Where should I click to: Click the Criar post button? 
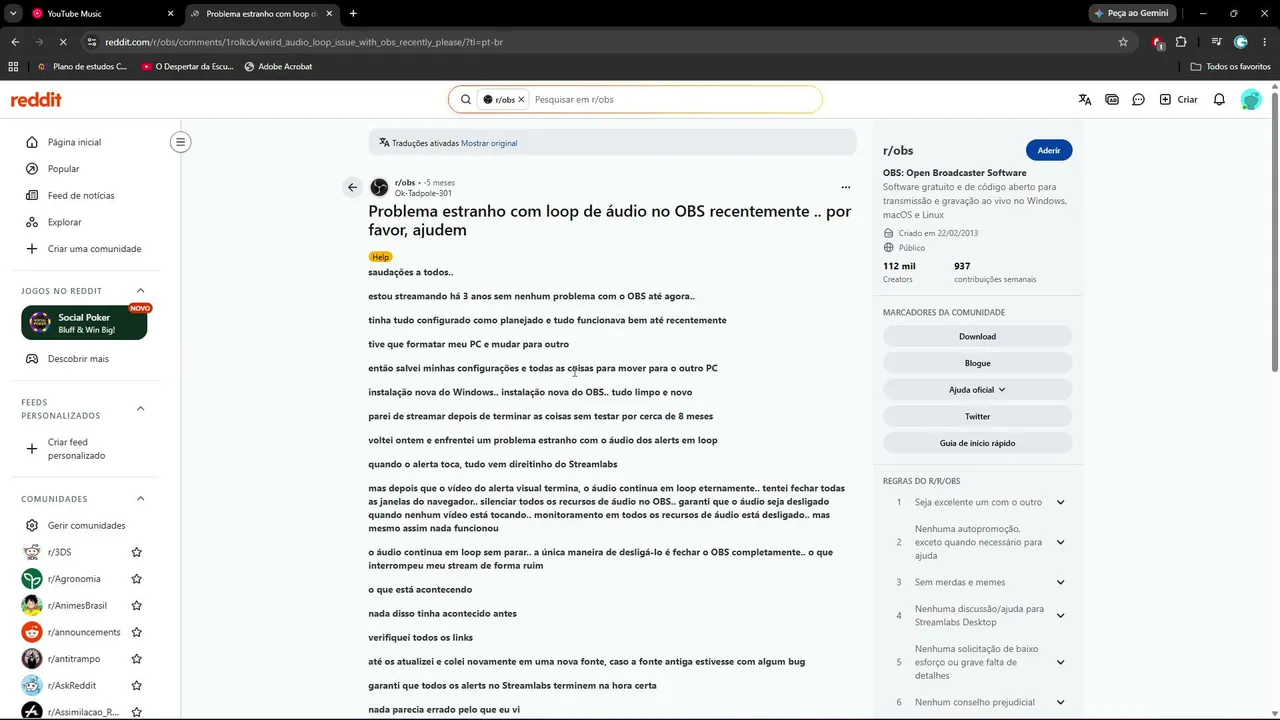click(x=1178, y=100)
